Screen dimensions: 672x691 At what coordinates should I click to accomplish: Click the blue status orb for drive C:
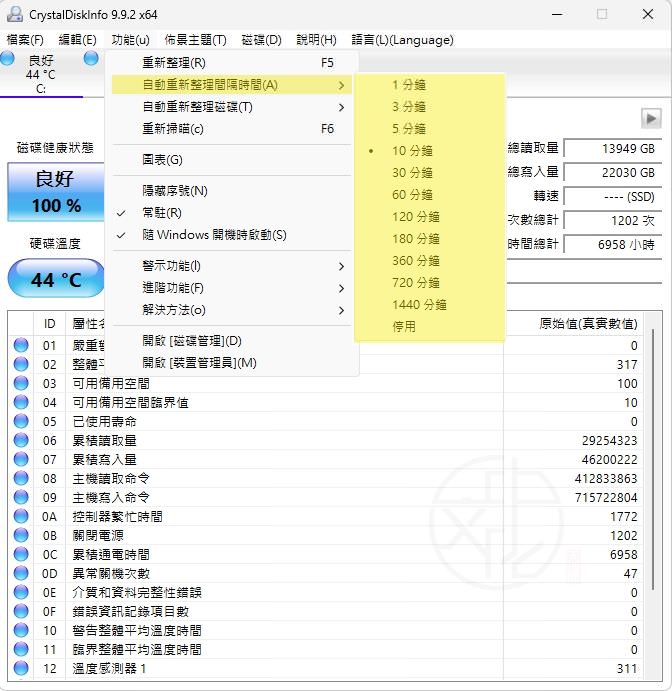[x=7, y=58]
